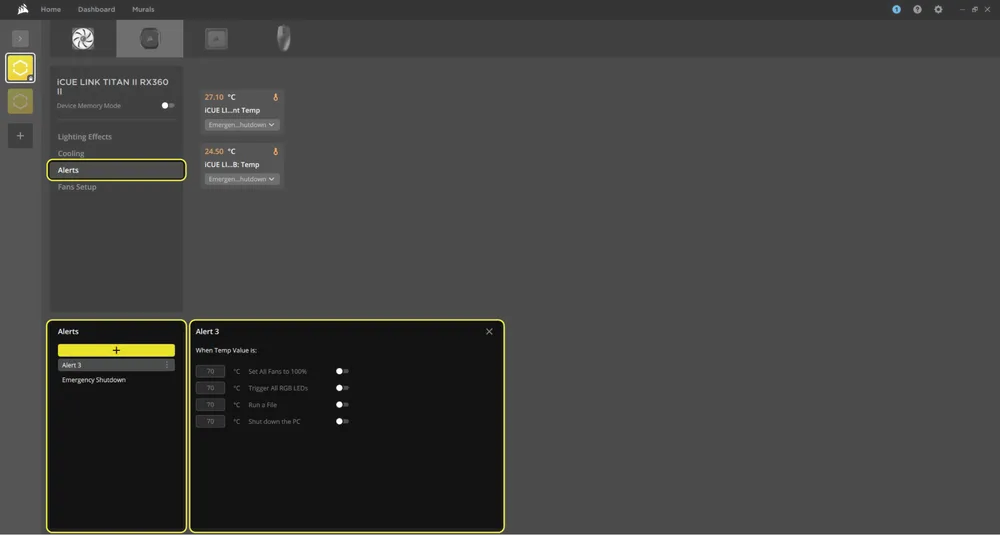Add a new alert with yellow plus button
Viewport: 1000px width, 535px height.
coord(116,350)
